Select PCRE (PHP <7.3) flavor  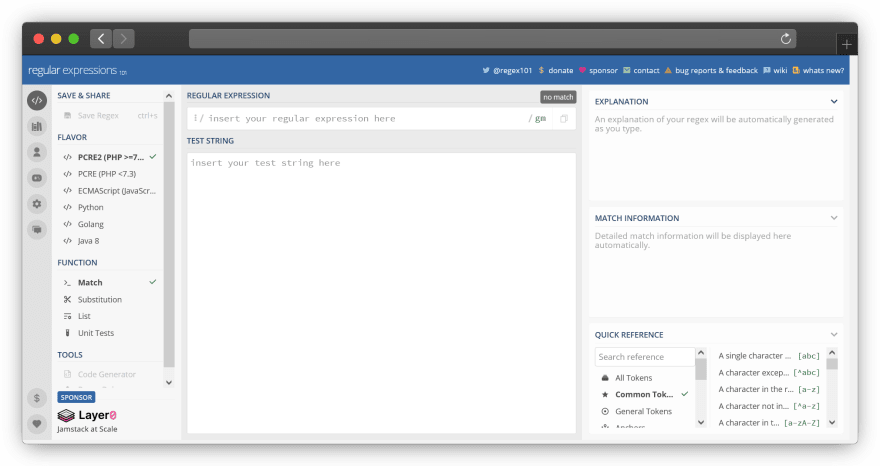pyautogui.click(x=109, y=174)
